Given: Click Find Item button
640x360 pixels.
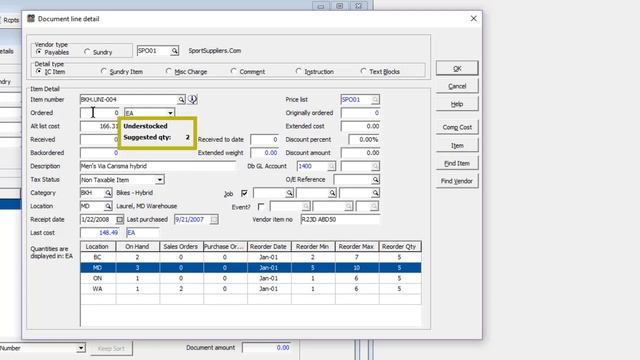Looking at the screenshot, I should click(457, 163).
